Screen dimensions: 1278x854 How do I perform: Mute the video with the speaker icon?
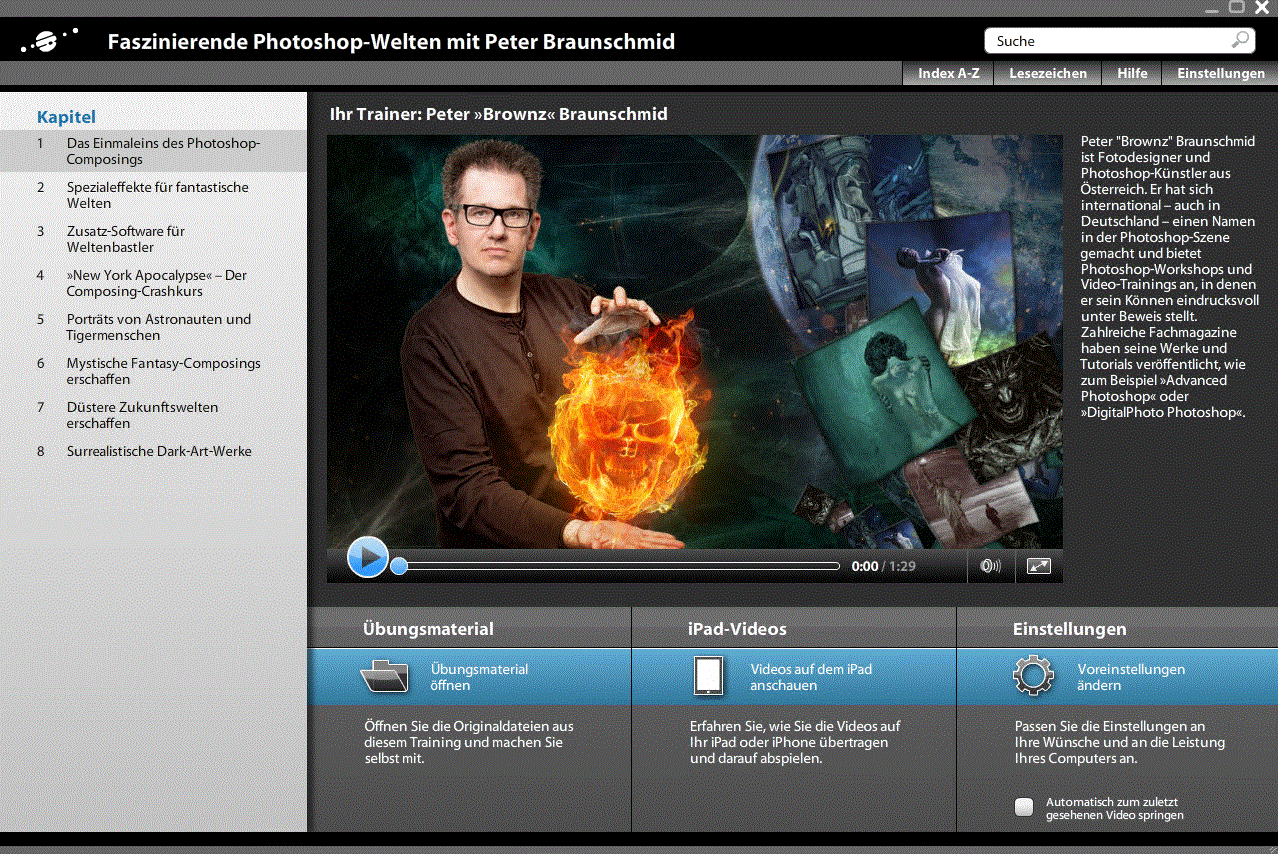pyautogui.click(x=990, y=566)
